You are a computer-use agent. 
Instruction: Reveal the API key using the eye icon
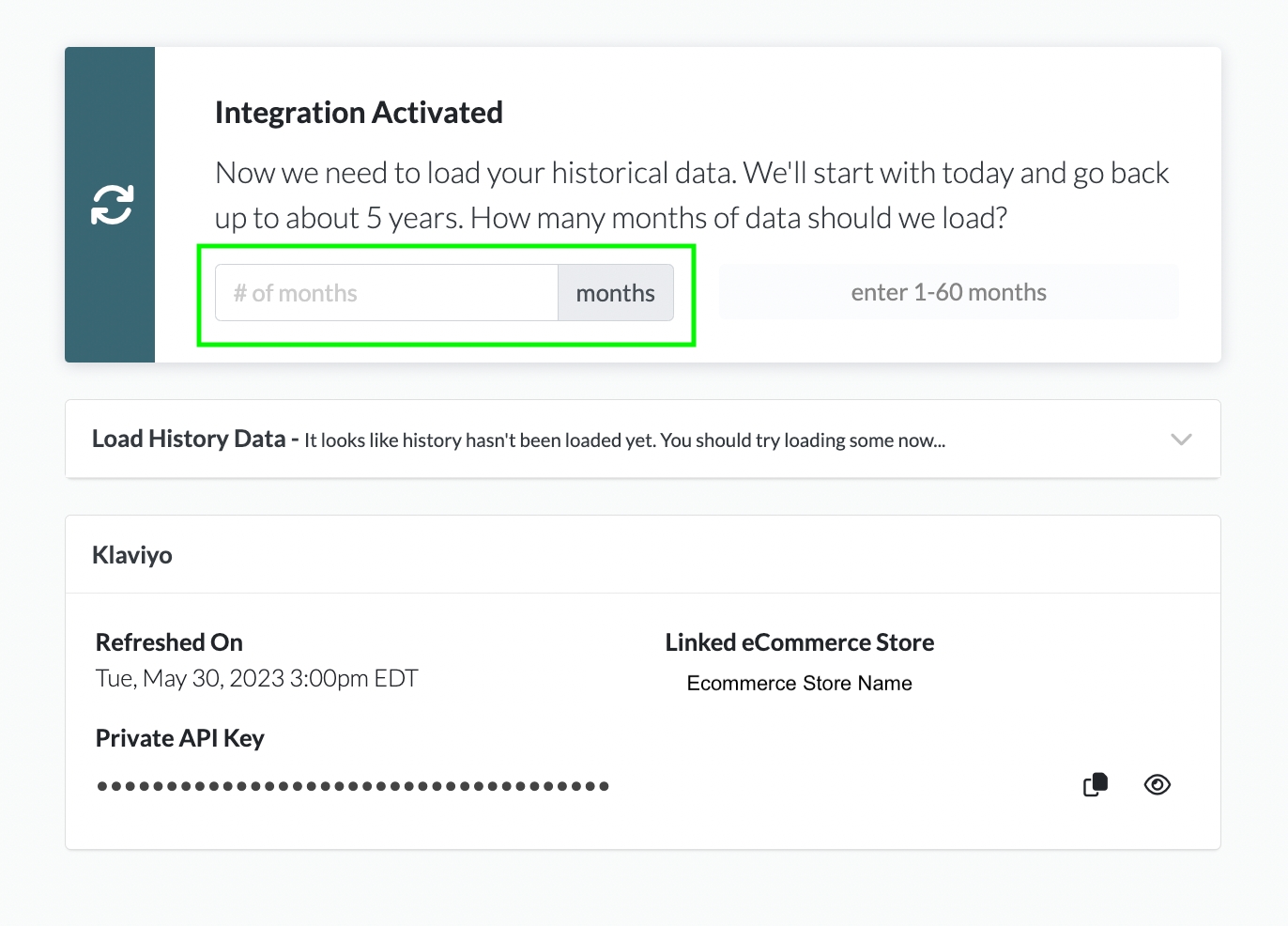point(1157,784)
